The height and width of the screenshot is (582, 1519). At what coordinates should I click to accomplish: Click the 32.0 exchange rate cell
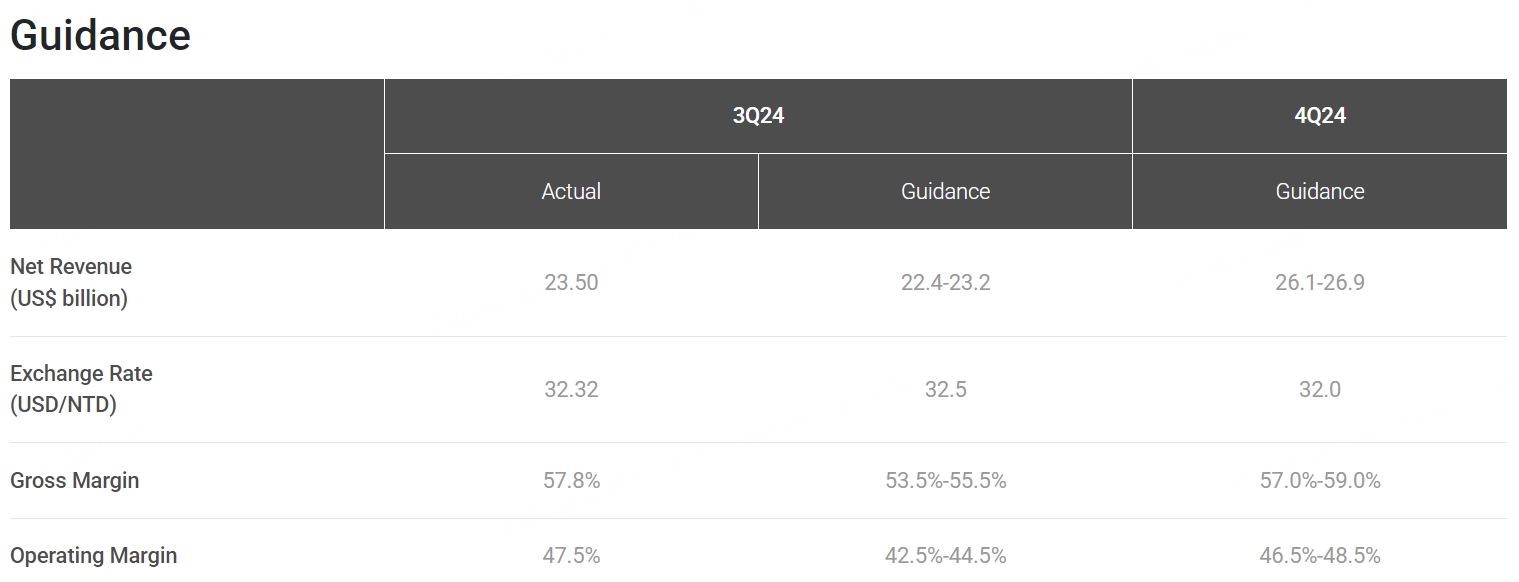[x=1319, y=389]
